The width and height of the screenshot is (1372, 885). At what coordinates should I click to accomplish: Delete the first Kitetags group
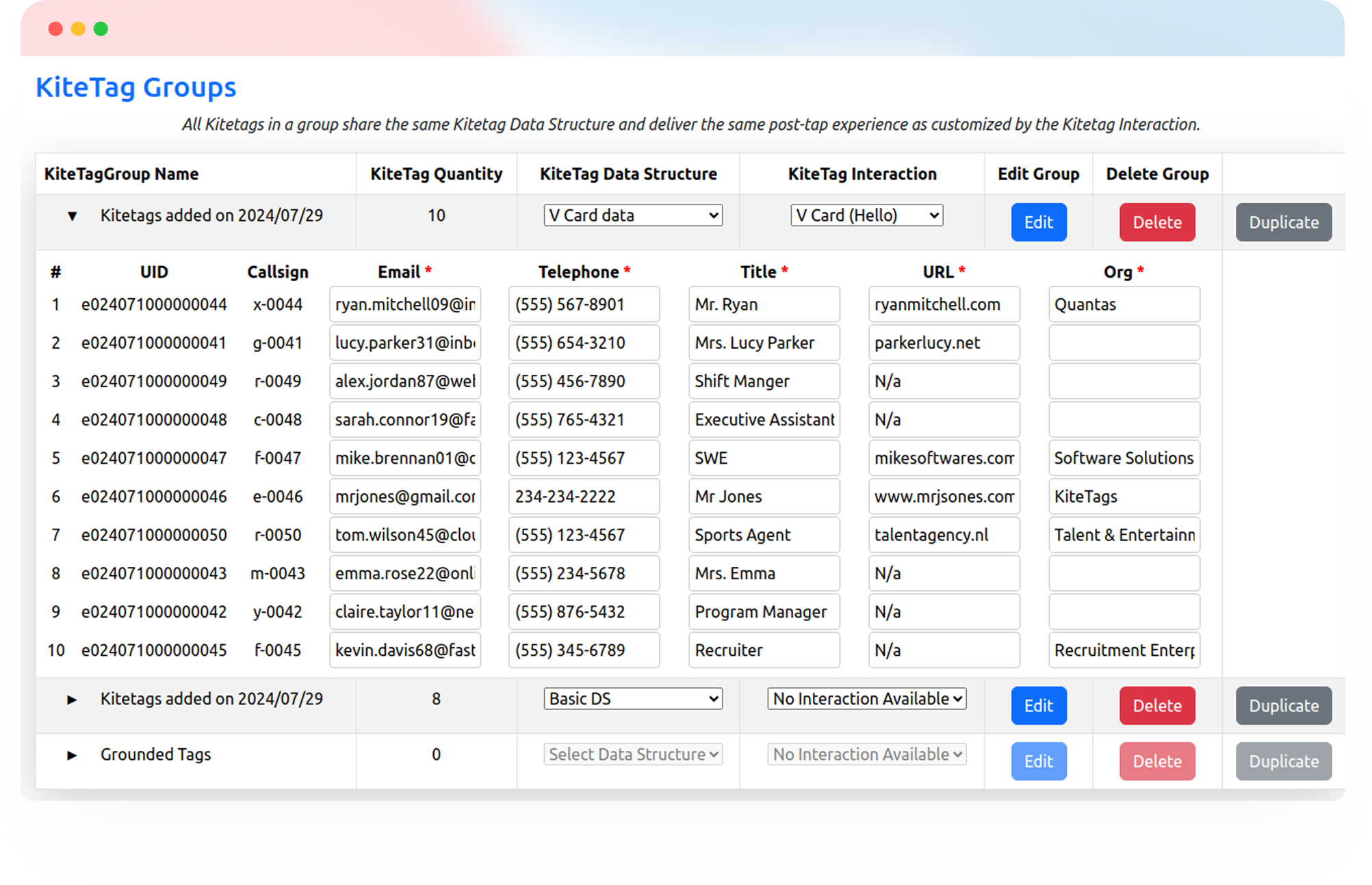coord(1156,222)
